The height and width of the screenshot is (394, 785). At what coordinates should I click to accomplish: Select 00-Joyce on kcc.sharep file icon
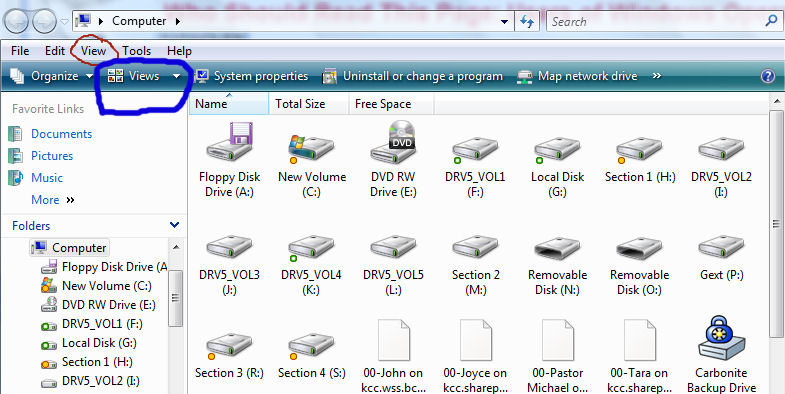point(475,340)
